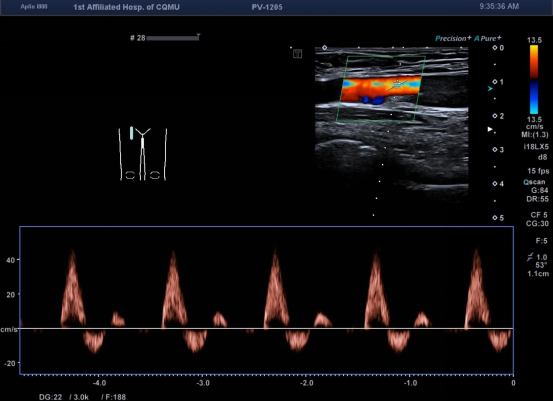Open the PV-1205 preset label

[x=267, y=7]
